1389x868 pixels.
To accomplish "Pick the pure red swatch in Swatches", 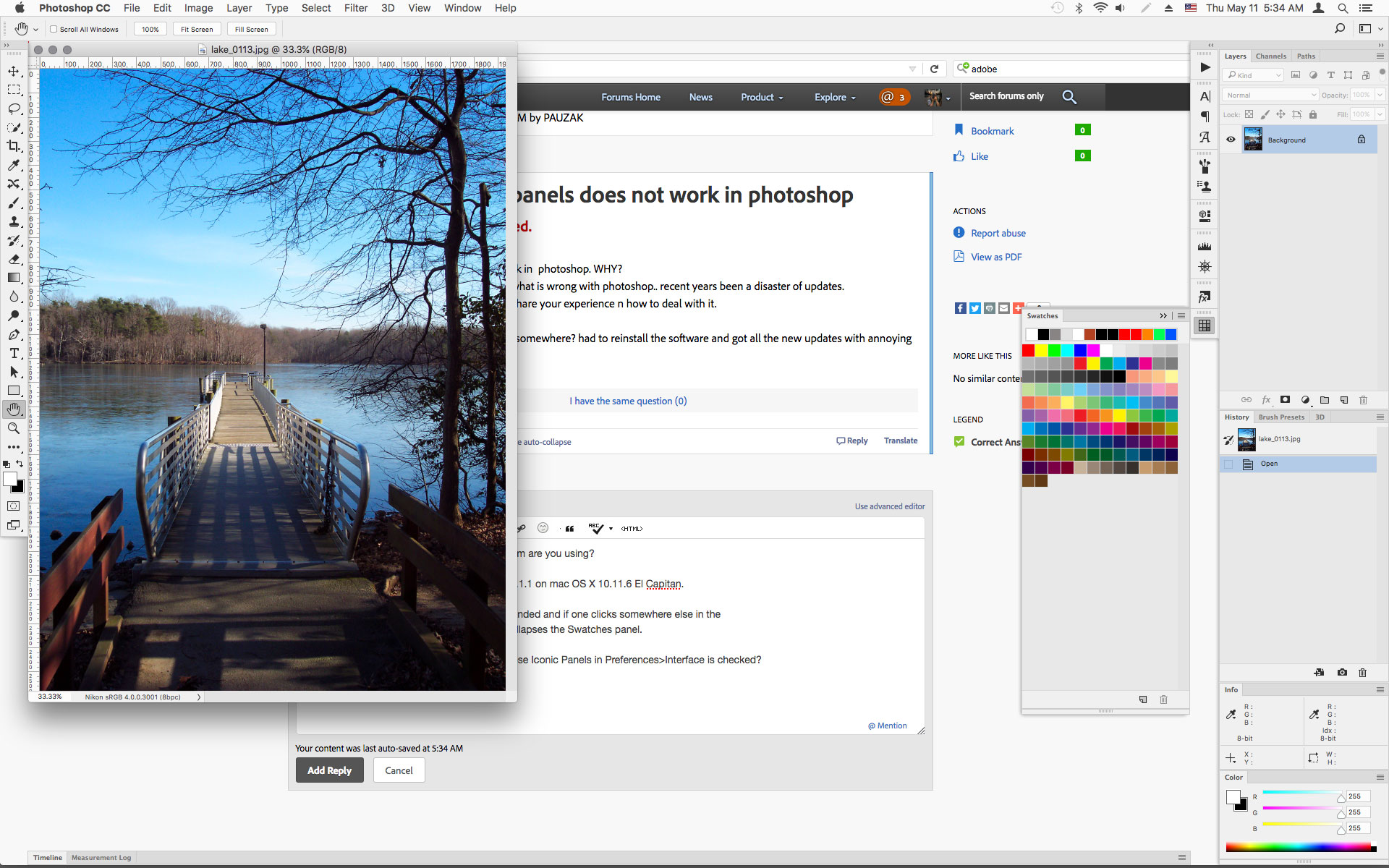I will [x=1028, y=350].
